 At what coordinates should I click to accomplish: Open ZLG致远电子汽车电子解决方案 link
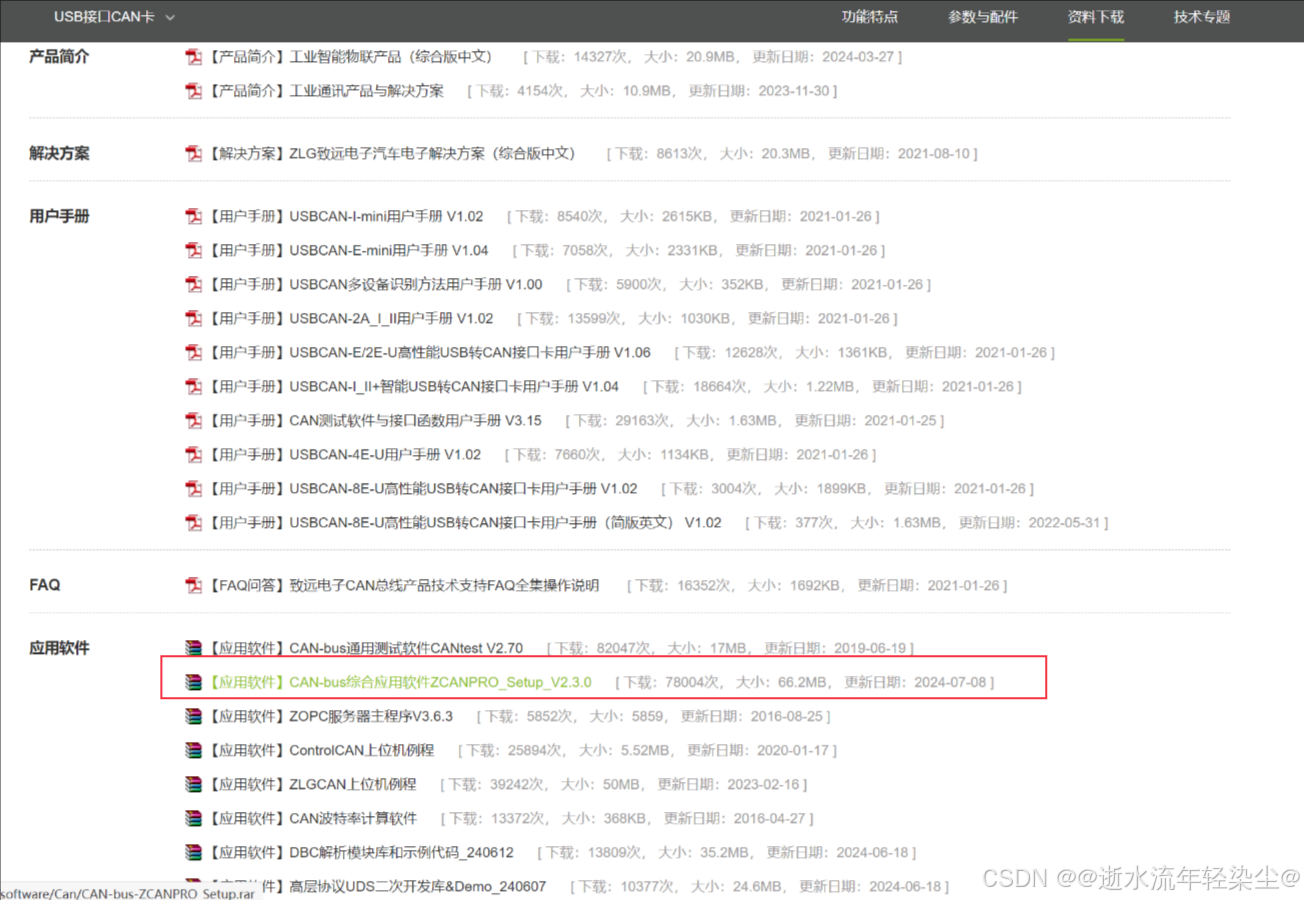(x=392, y=154)
